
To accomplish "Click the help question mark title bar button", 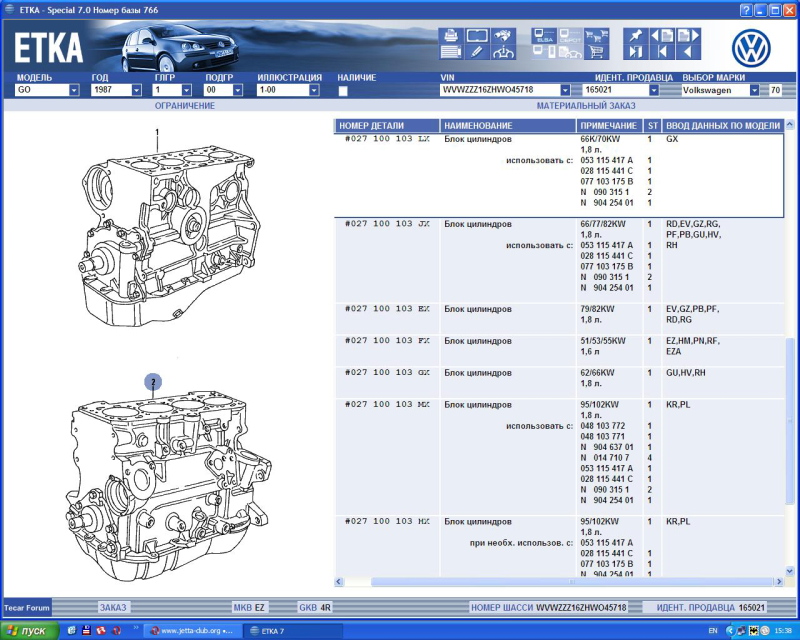I will [x=746, y=10].
